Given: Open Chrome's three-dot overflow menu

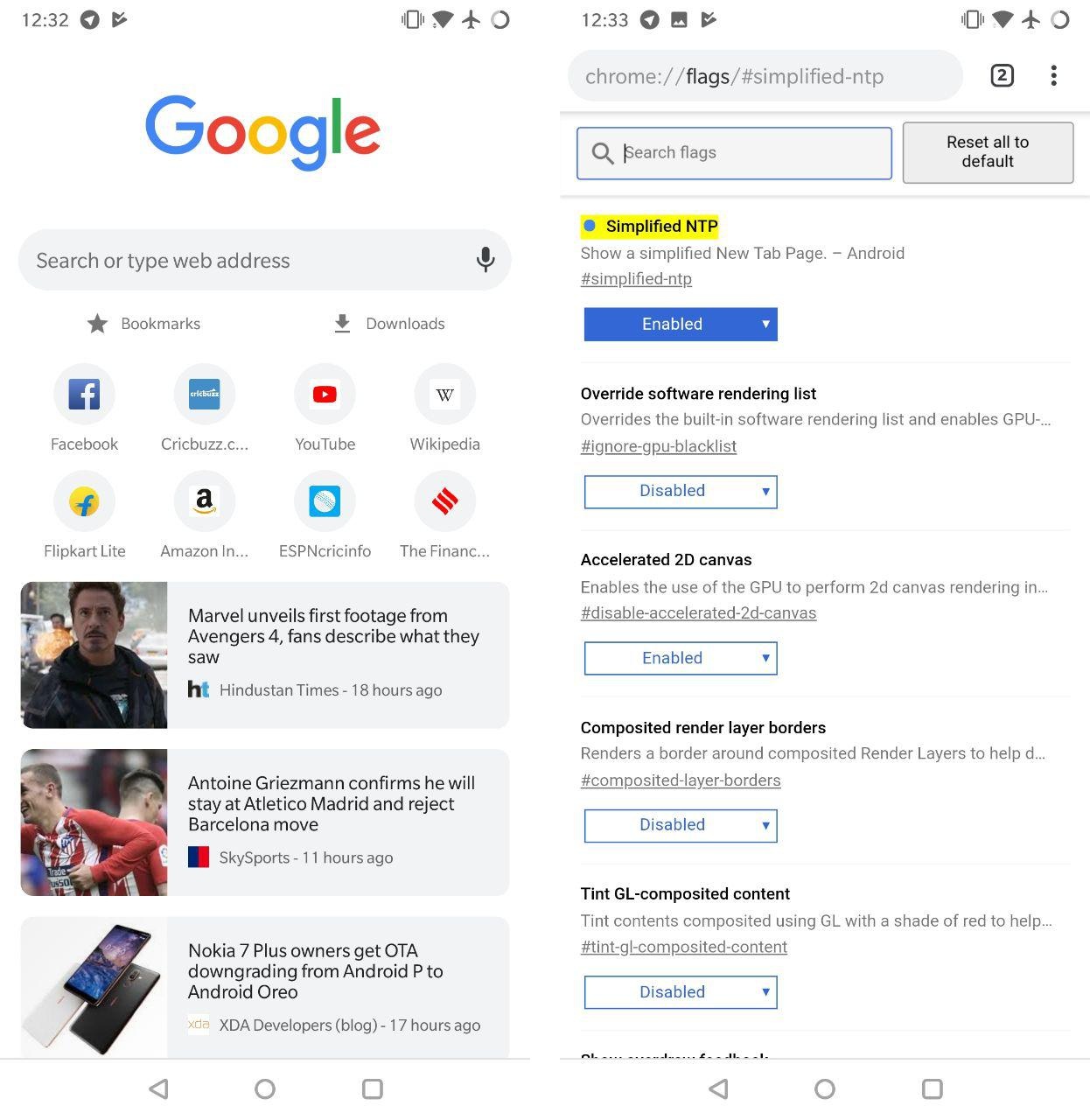Looking at the screenshot, I should (1053, 76).
